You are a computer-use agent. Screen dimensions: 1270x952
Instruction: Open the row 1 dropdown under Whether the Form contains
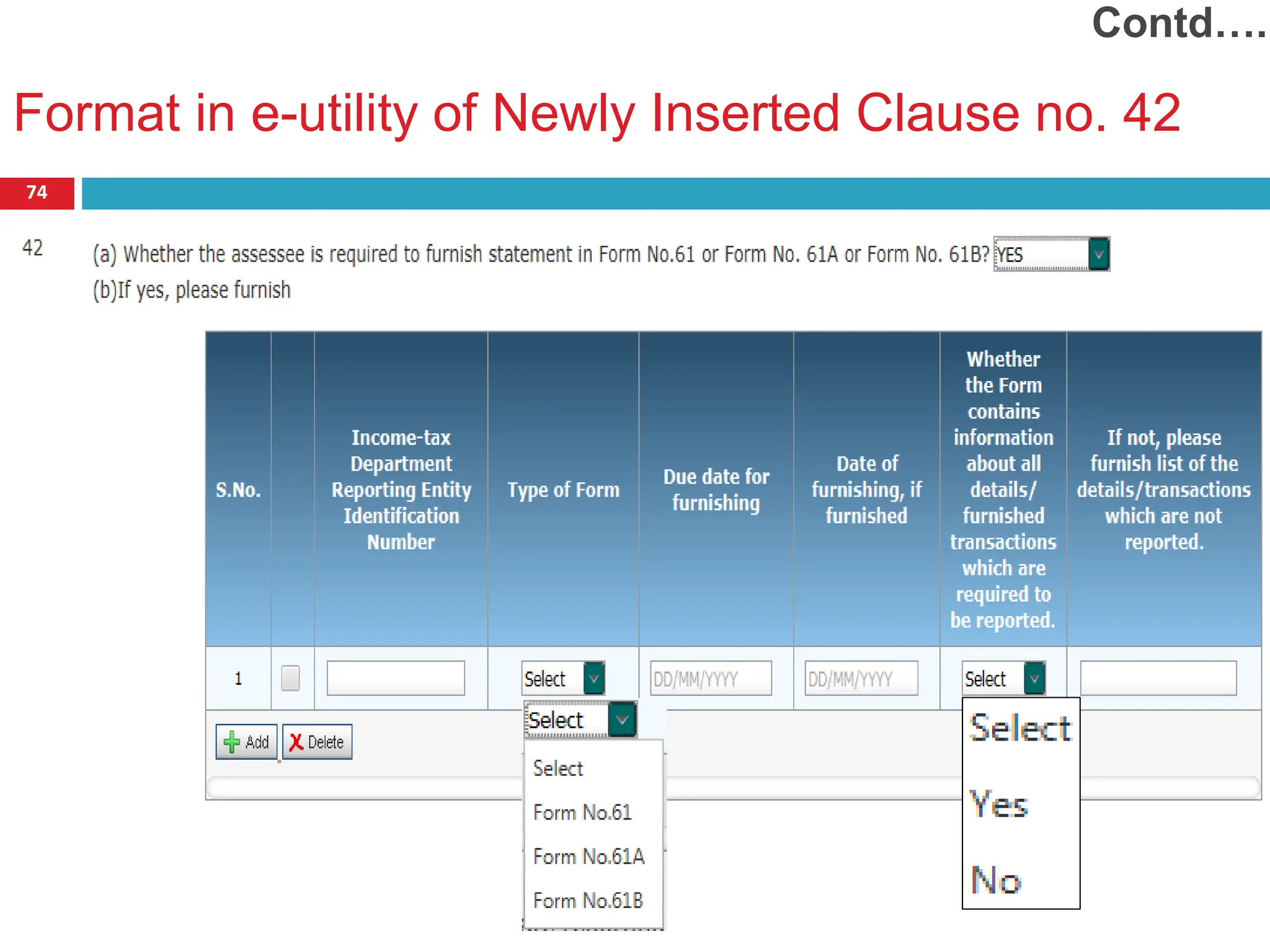point(1003,678)
